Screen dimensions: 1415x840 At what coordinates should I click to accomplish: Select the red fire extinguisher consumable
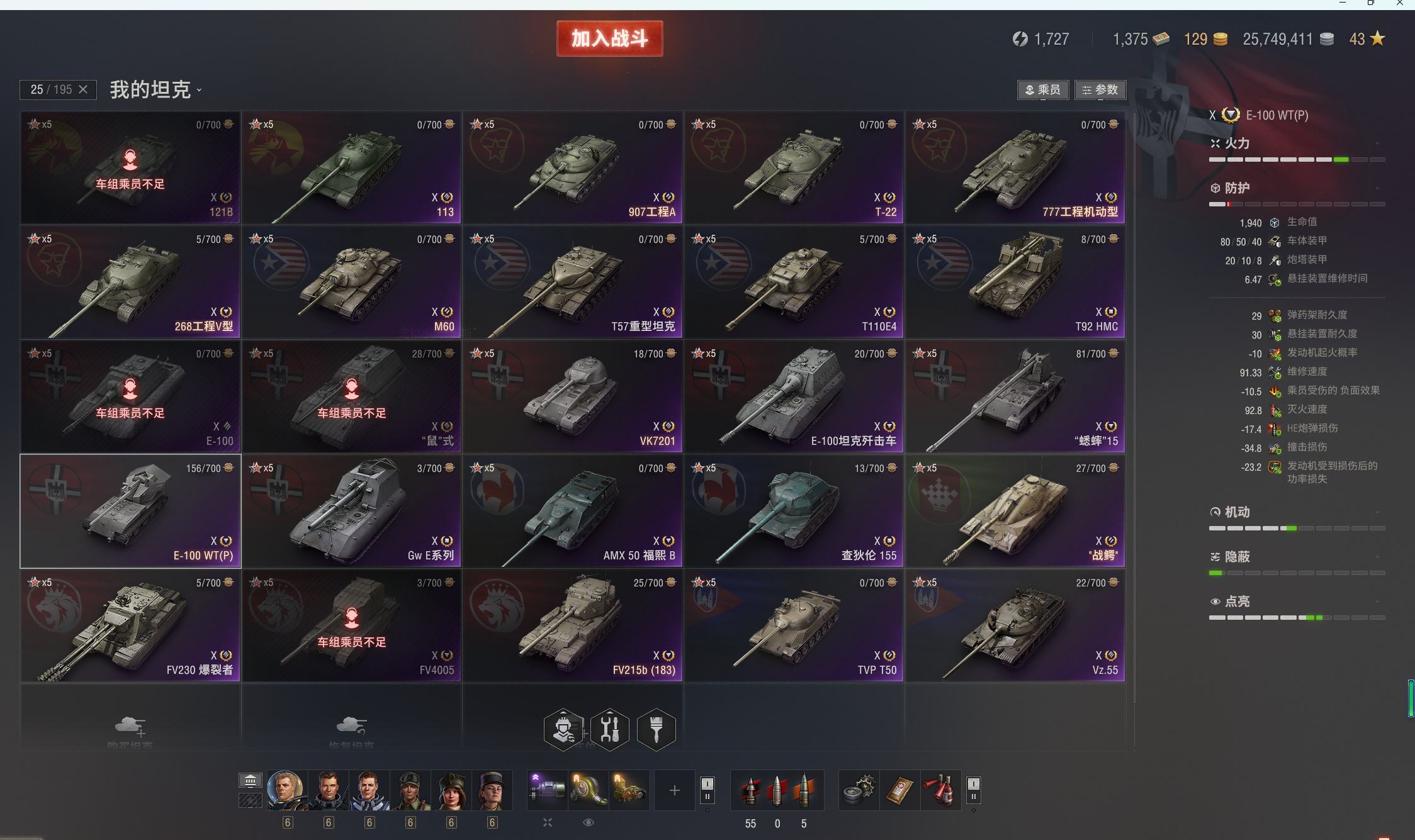pyautogui.click(x=940, y=790)
